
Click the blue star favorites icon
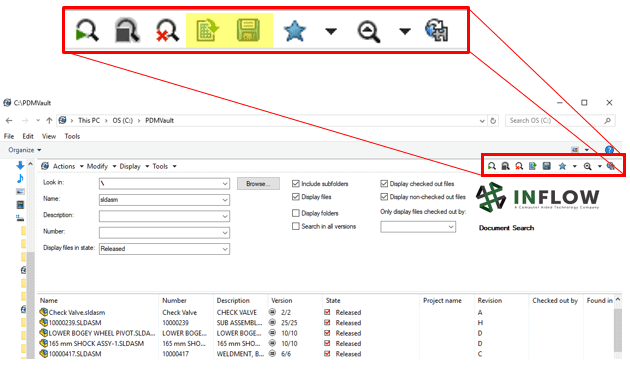562,166
